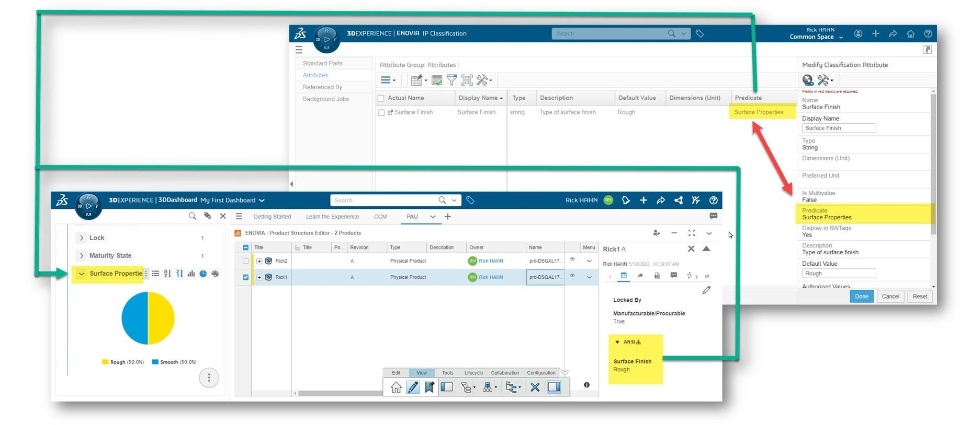Click the Home icon in the Product Structure action bar
This screenshot has width=960, height=425.
point(396,387)
